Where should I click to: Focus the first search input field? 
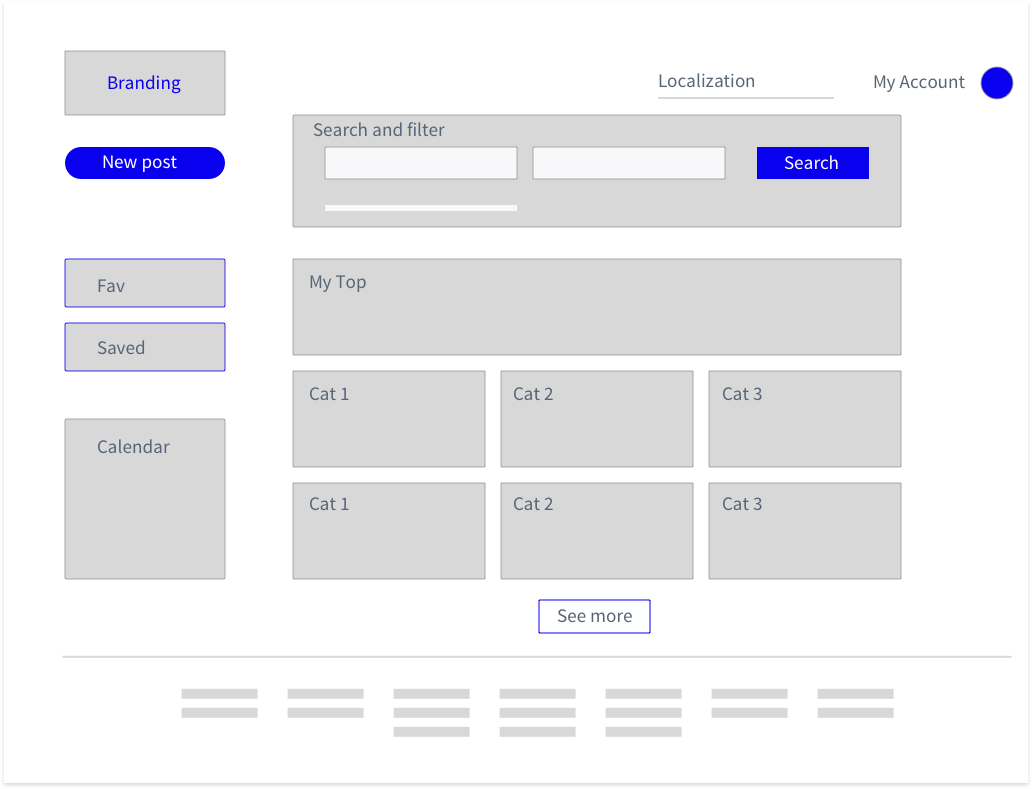click(x=420, y=163)
